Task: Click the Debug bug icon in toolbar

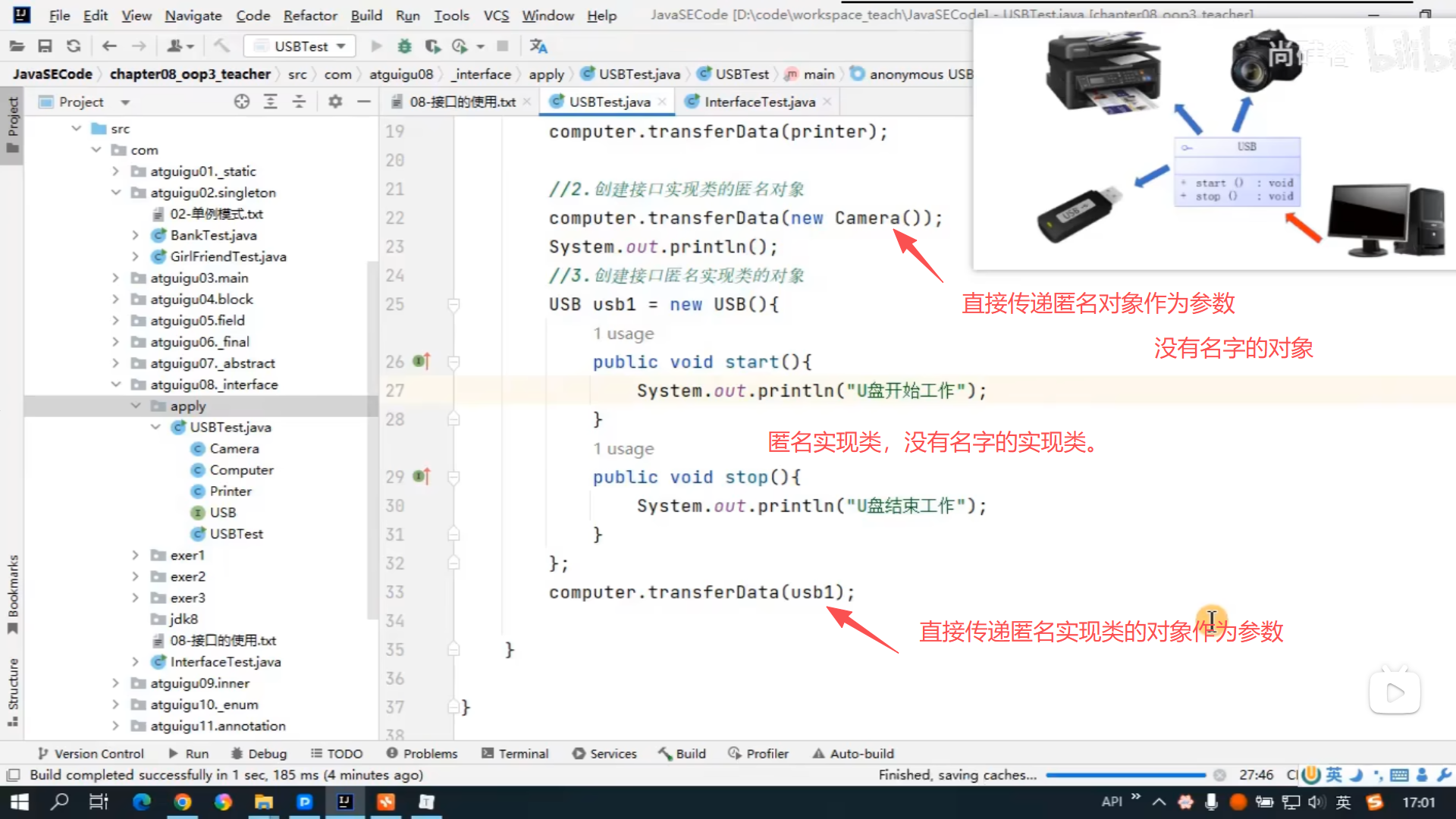Action: pos(405,46)
